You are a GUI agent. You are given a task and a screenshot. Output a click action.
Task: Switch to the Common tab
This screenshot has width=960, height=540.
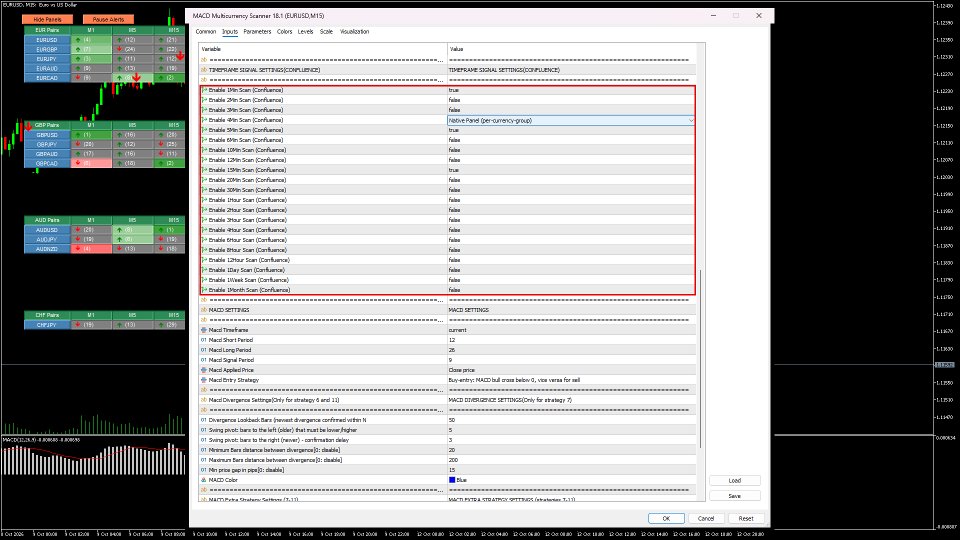tap(206, 32)
